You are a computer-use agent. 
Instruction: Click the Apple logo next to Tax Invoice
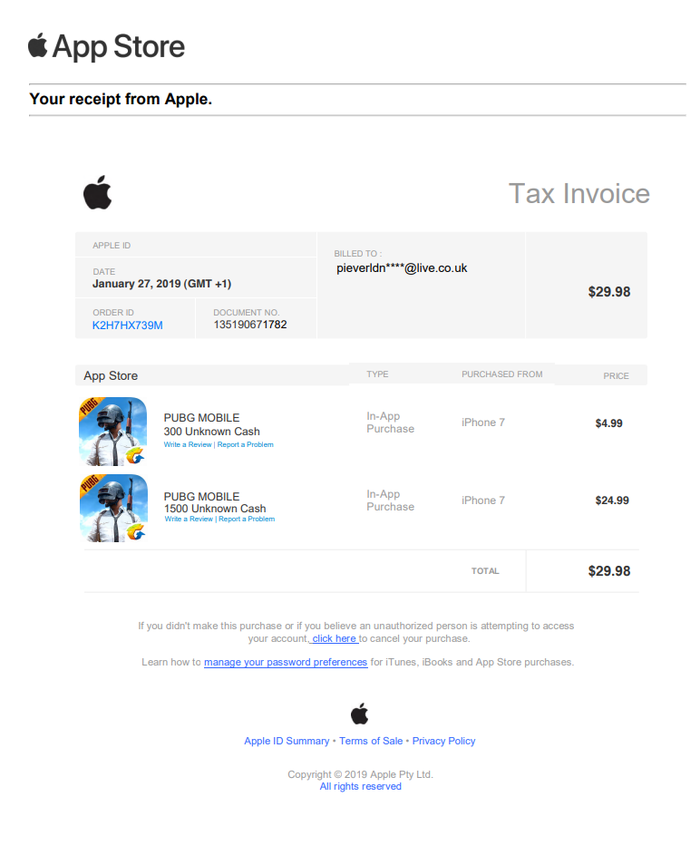(98, 192)
